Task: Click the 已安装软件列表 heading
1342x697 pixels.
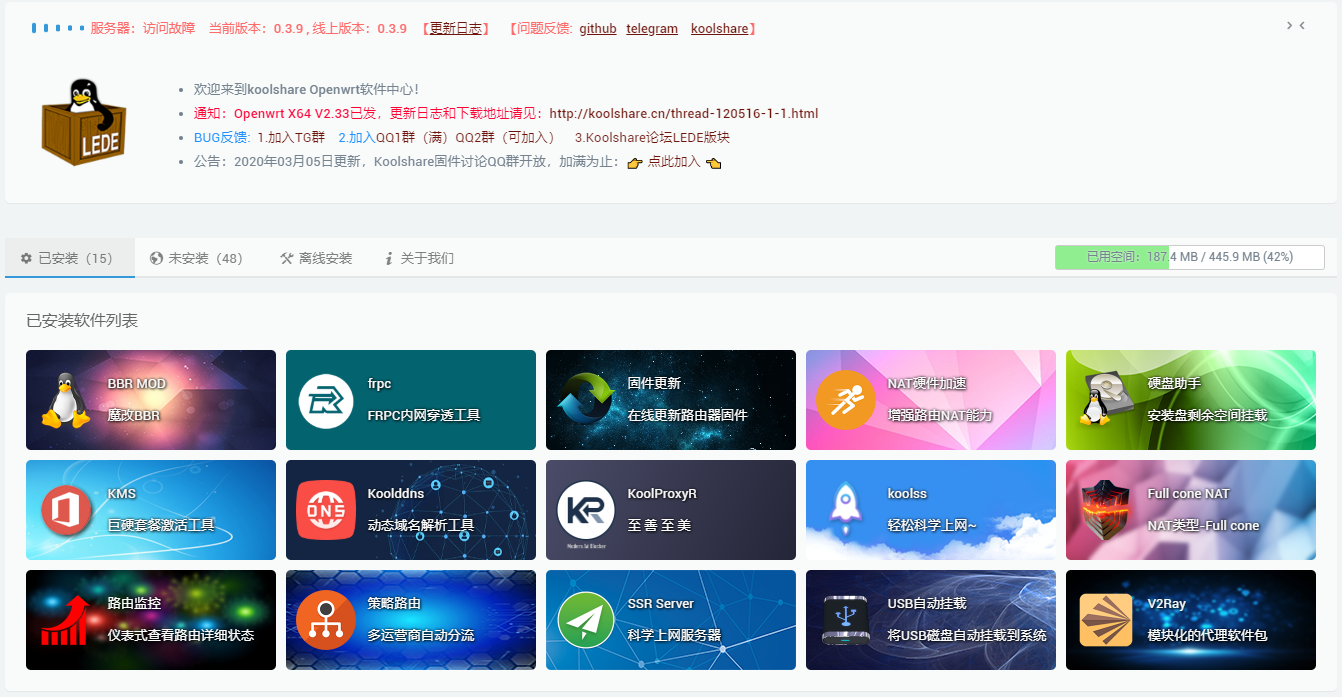Action: 82,321
